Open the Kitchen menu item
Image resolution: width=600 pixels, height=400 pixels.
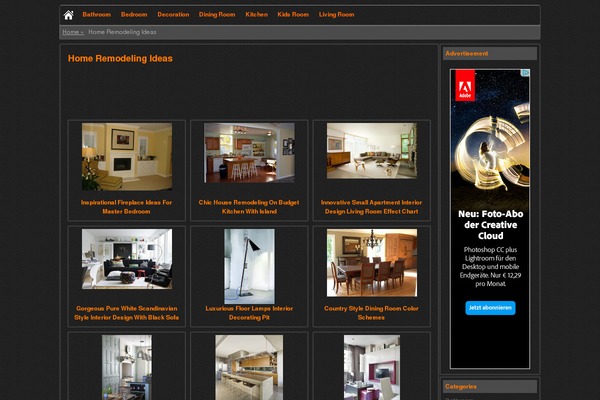pos(256,15)
